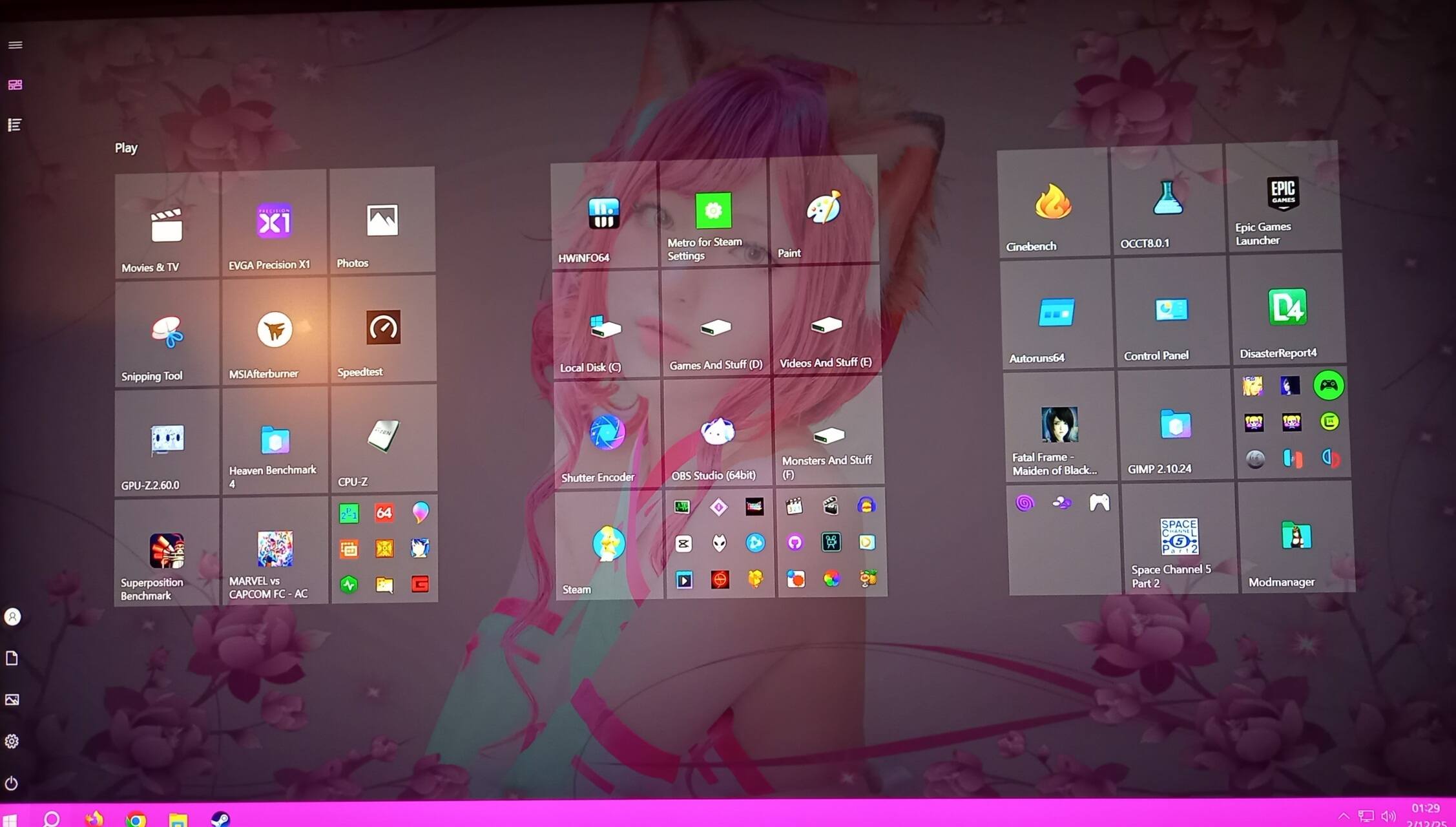Open Steam from the taskbar

[220, 819]
